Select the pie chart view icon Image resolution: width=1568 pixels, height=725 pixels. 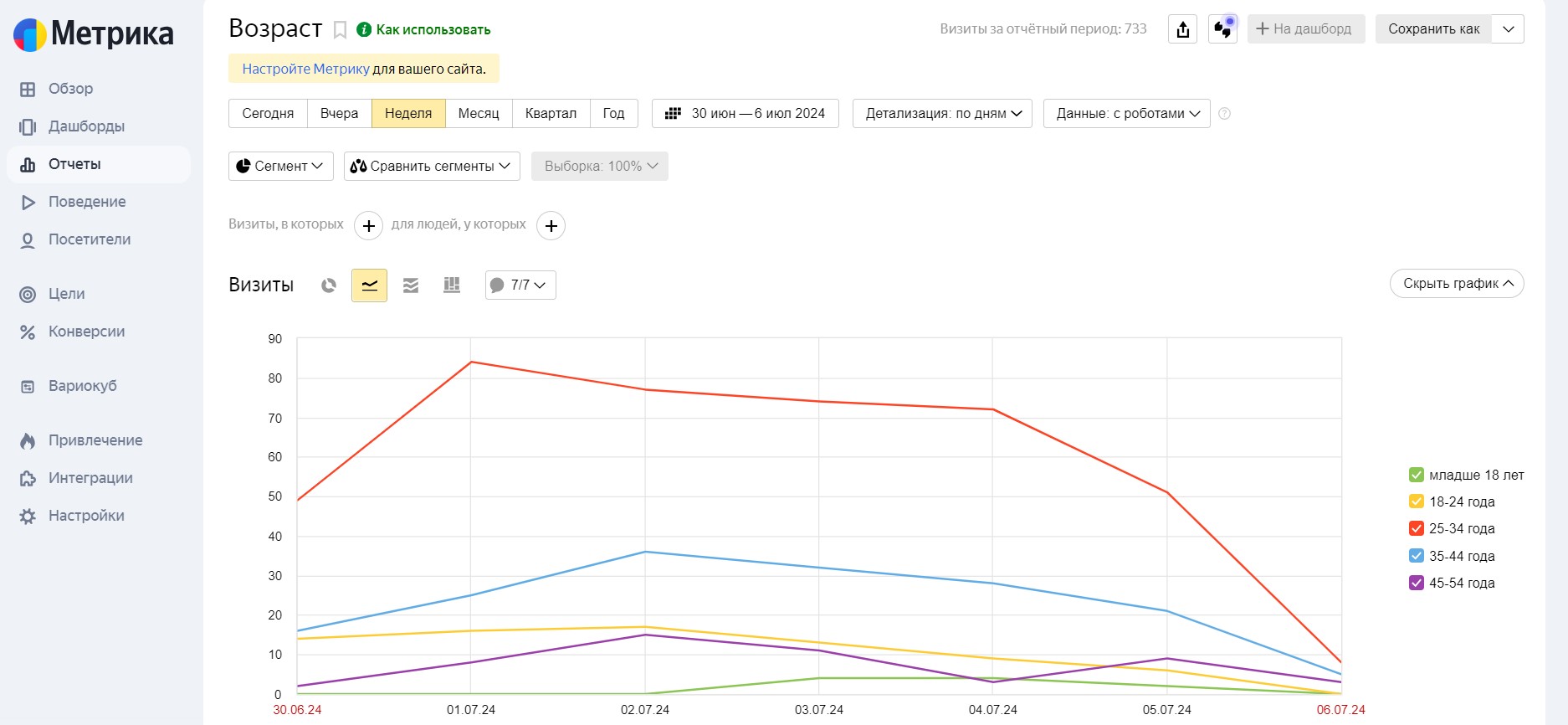329,285
